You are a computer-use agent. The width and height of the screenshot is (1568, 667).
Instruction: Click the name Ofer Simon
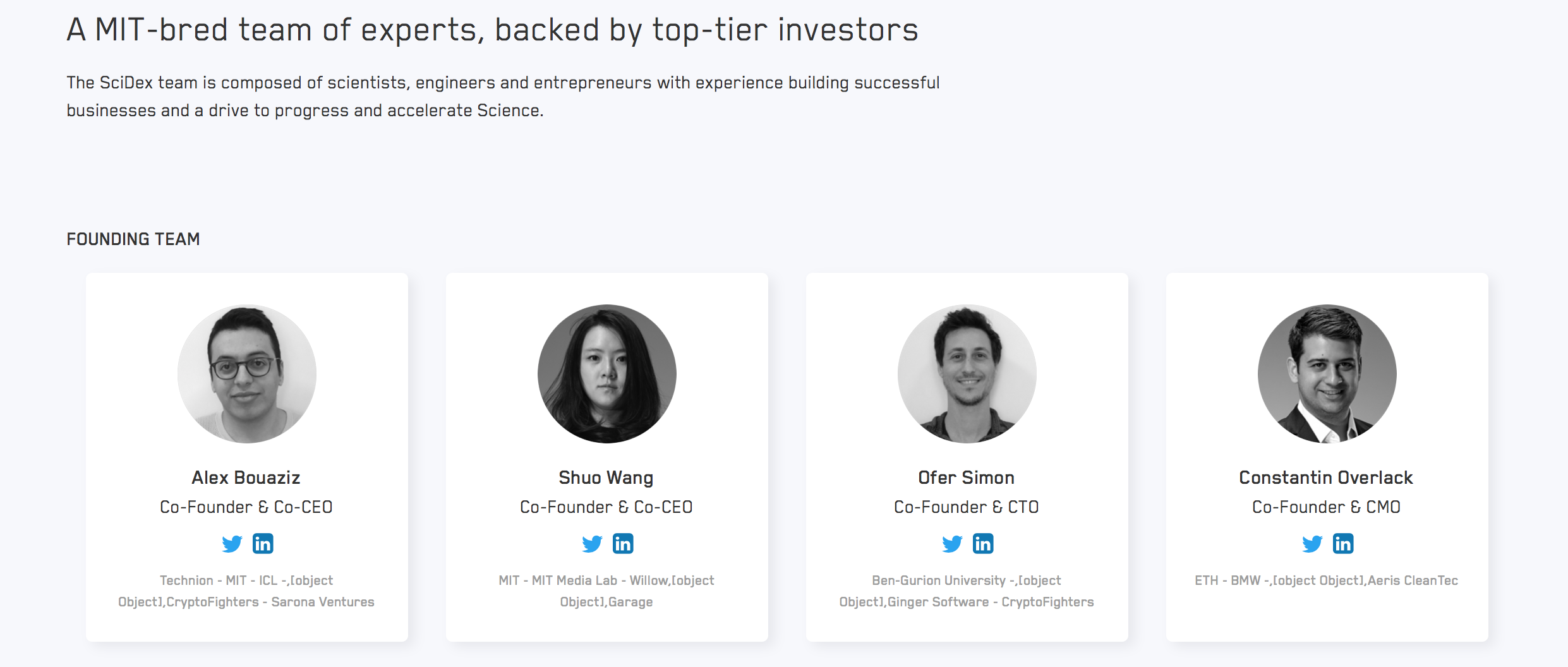[x=967, y=478]
